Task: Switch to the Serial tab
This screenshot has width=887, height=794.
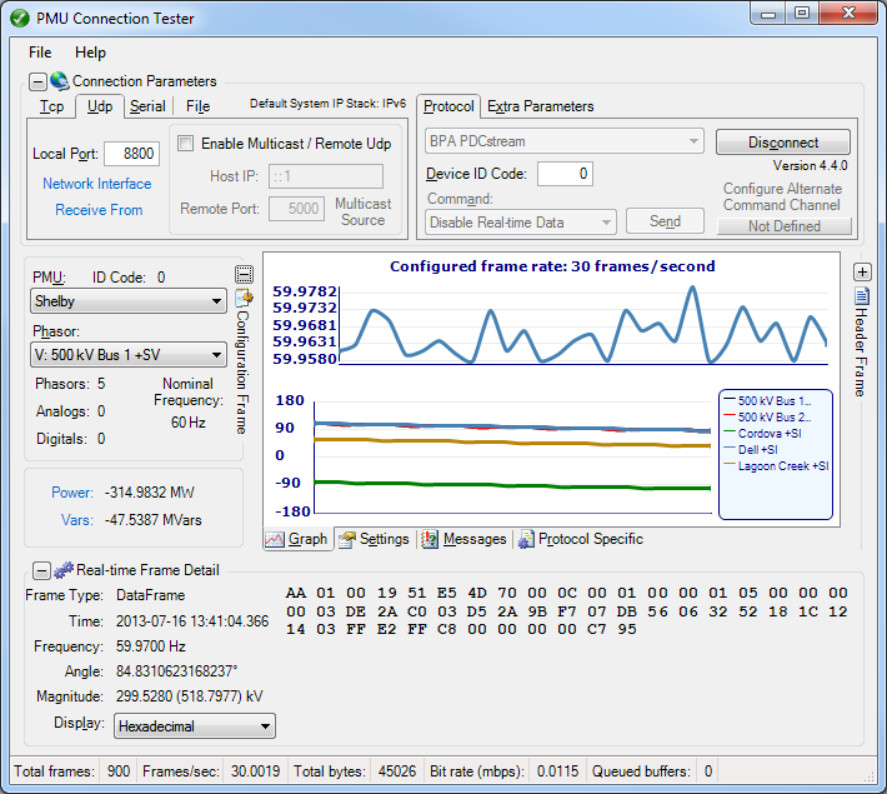Action: [x=148, y=106]
